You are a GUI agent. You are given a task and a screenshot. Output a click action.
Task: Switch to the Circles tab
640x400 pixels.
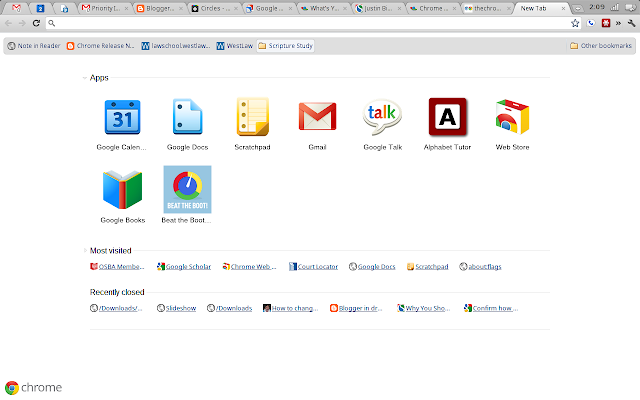tap(214, 8)
